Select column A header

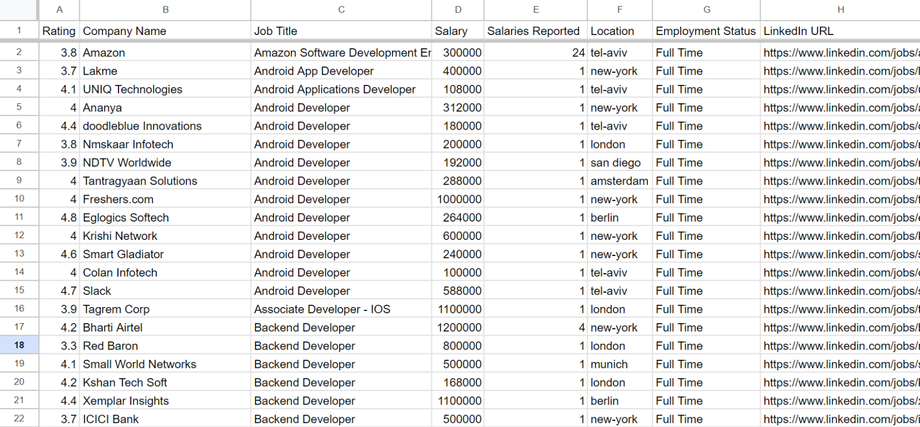click(59, 9)
